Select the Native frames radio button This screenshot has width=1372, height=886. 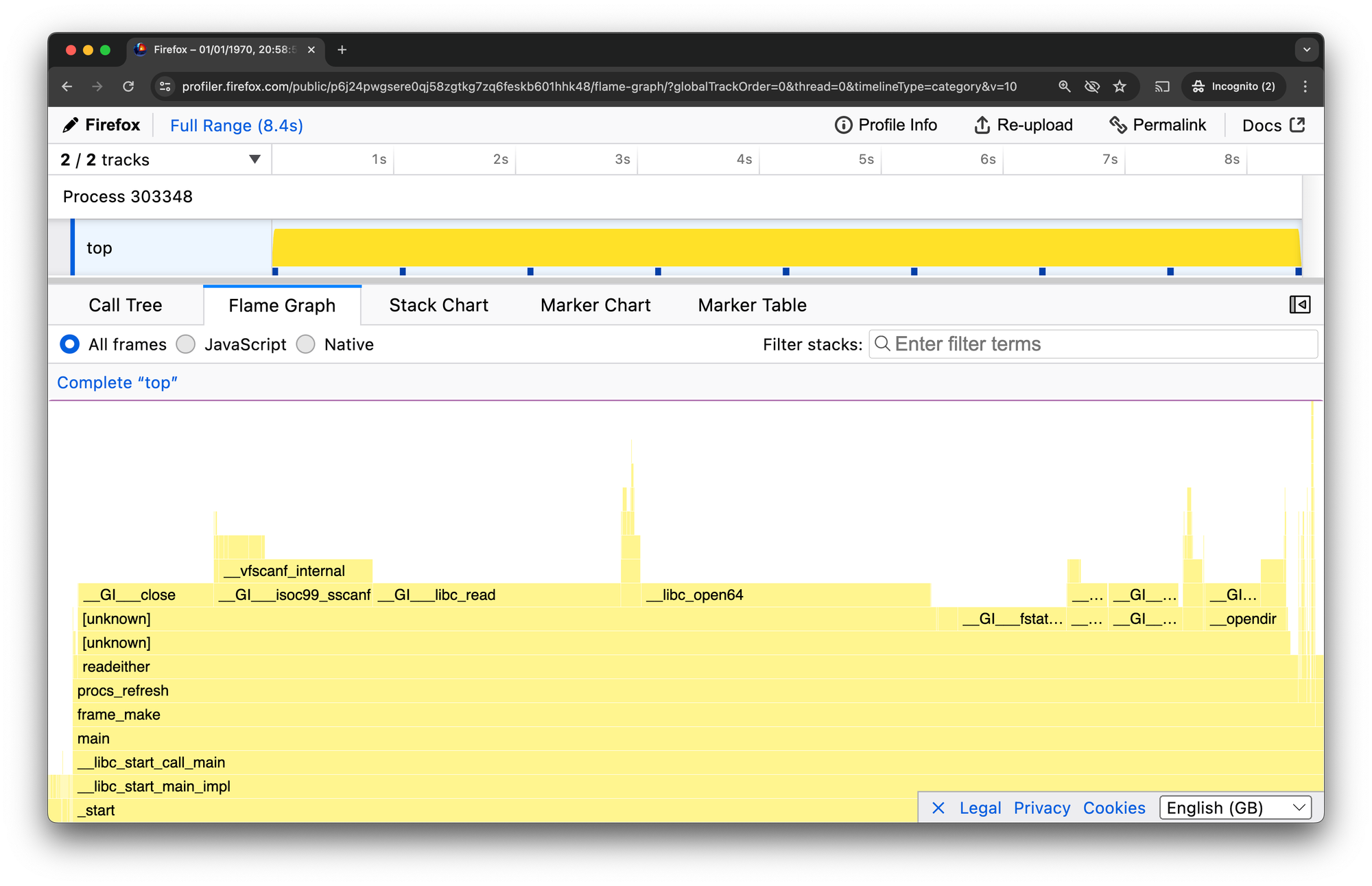306,344
